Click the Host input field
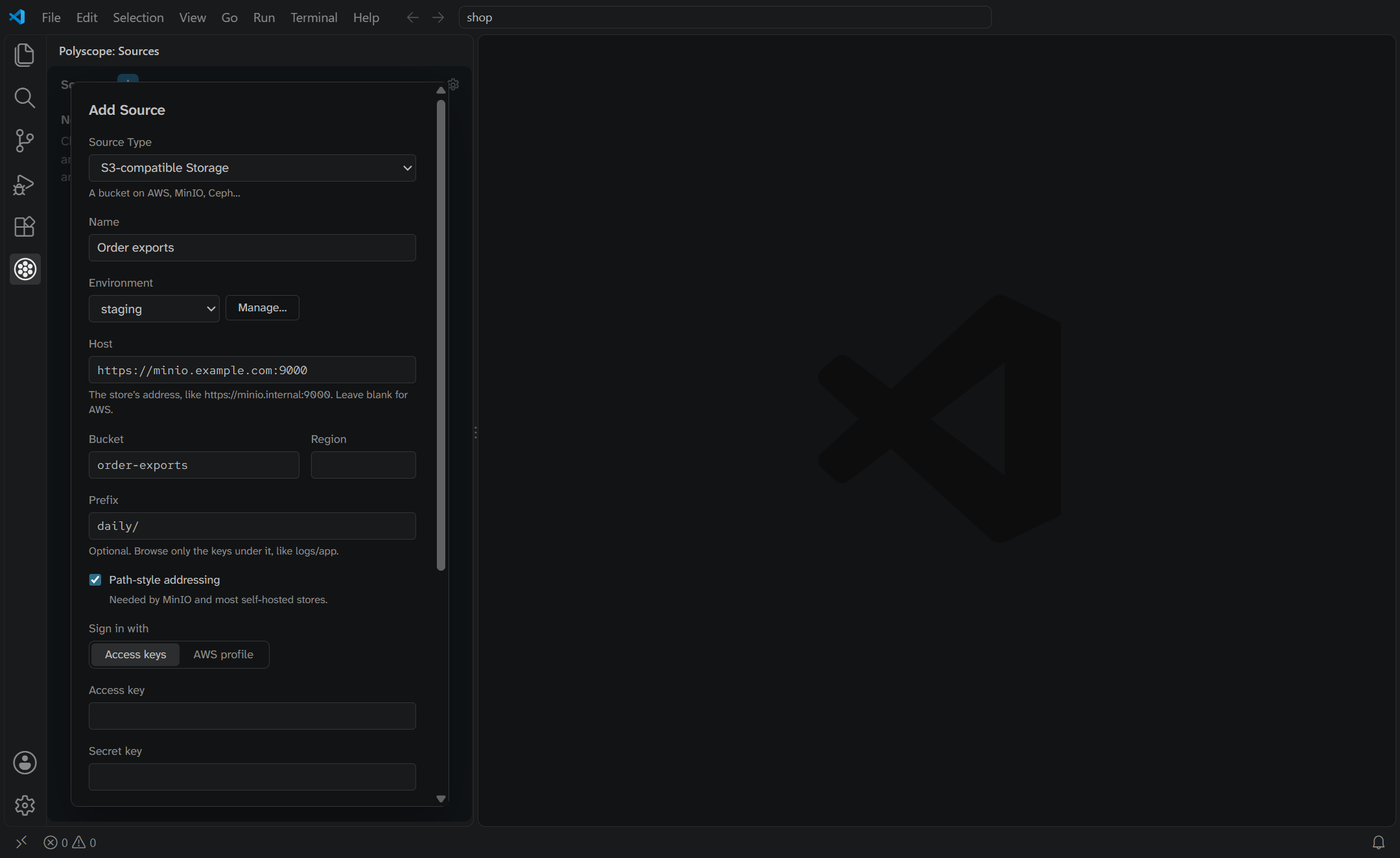 252,370
